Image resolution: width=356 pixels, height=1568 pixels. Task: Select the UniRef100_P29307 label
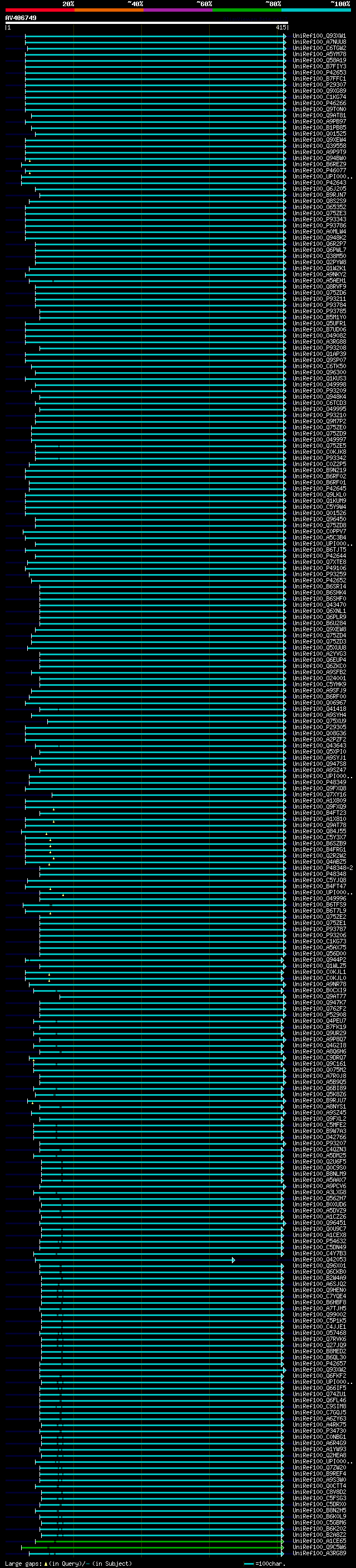(x=319, y=85)
